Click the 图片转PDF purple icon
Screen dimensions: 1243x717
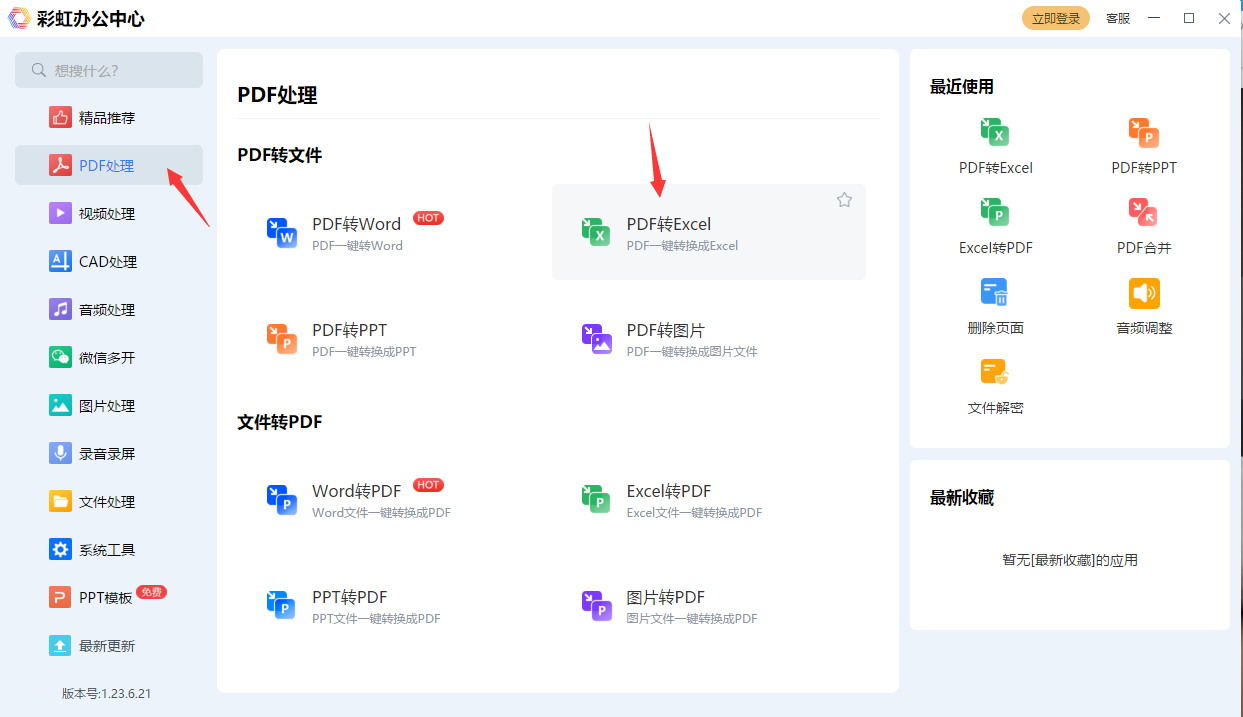(597, 605)
